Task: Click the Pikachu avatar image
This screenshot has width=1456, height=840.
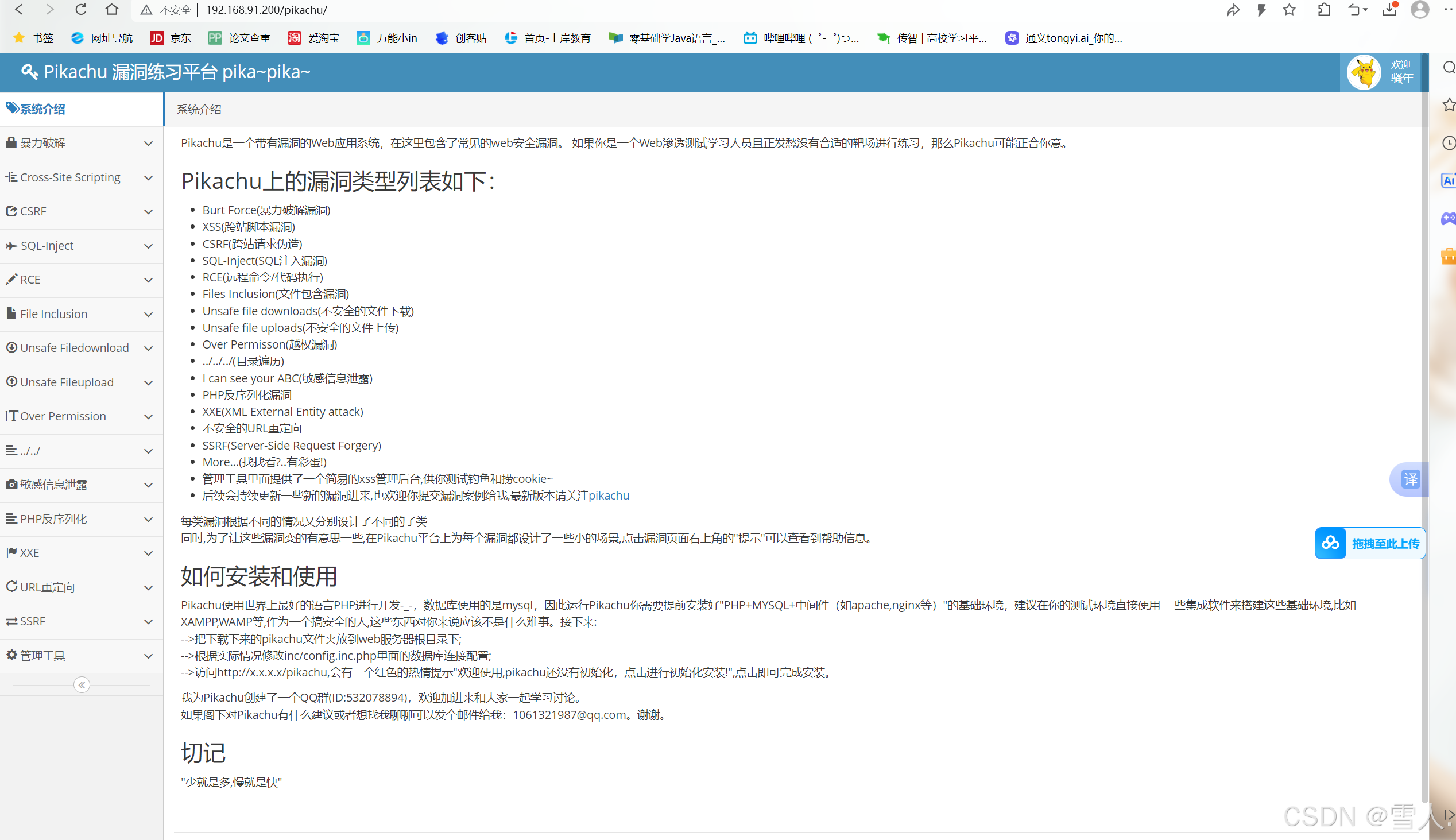Action: pyautogui.click(x=1364, y=72)
